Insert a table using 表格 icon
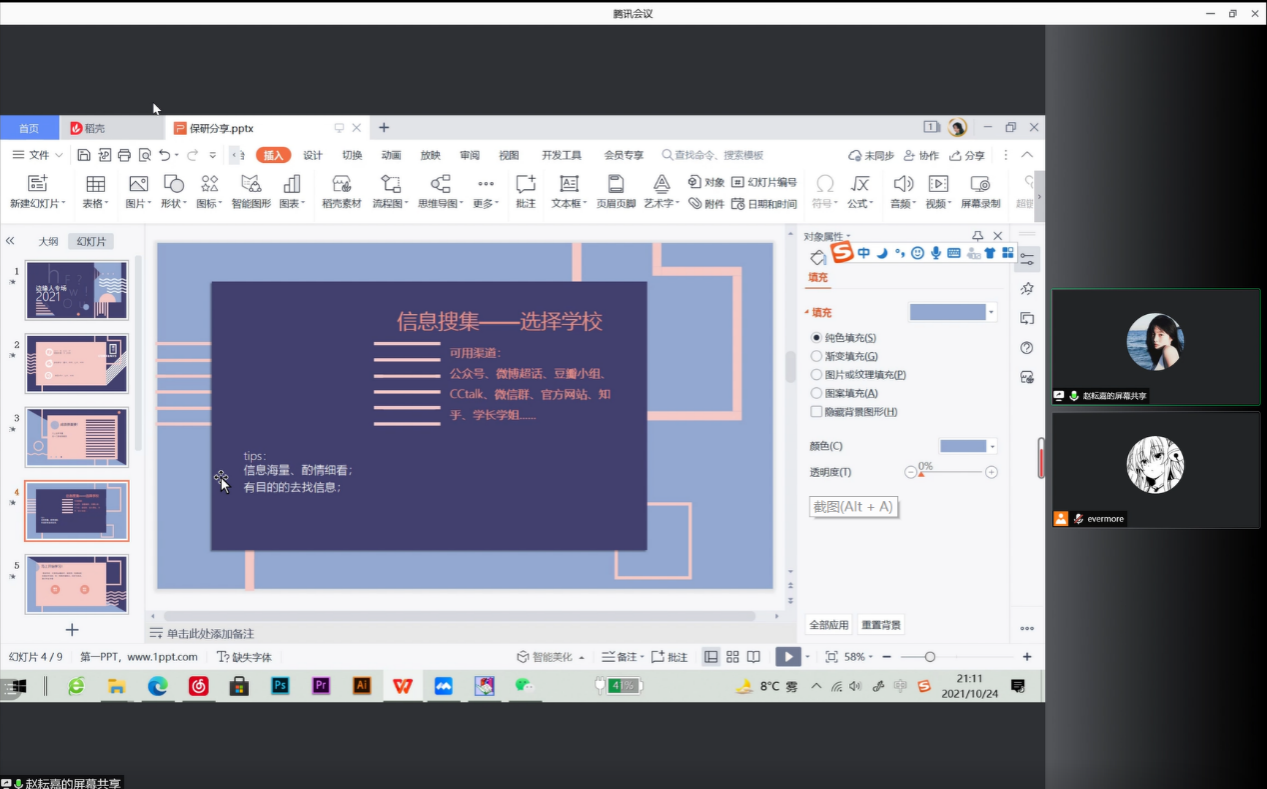1267x789 pixels. (x=95, y=184)
